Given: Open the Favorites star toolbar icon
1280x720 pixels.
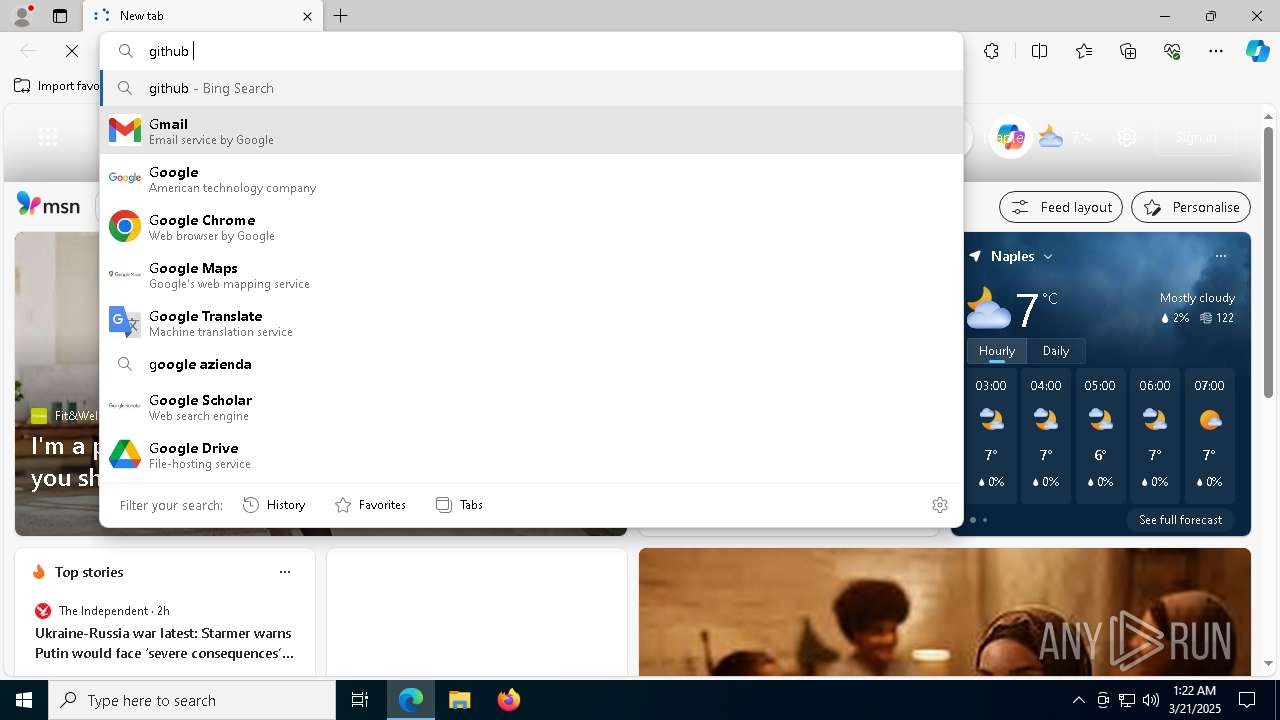Looking at the screenshot, I should (1084, 51).
